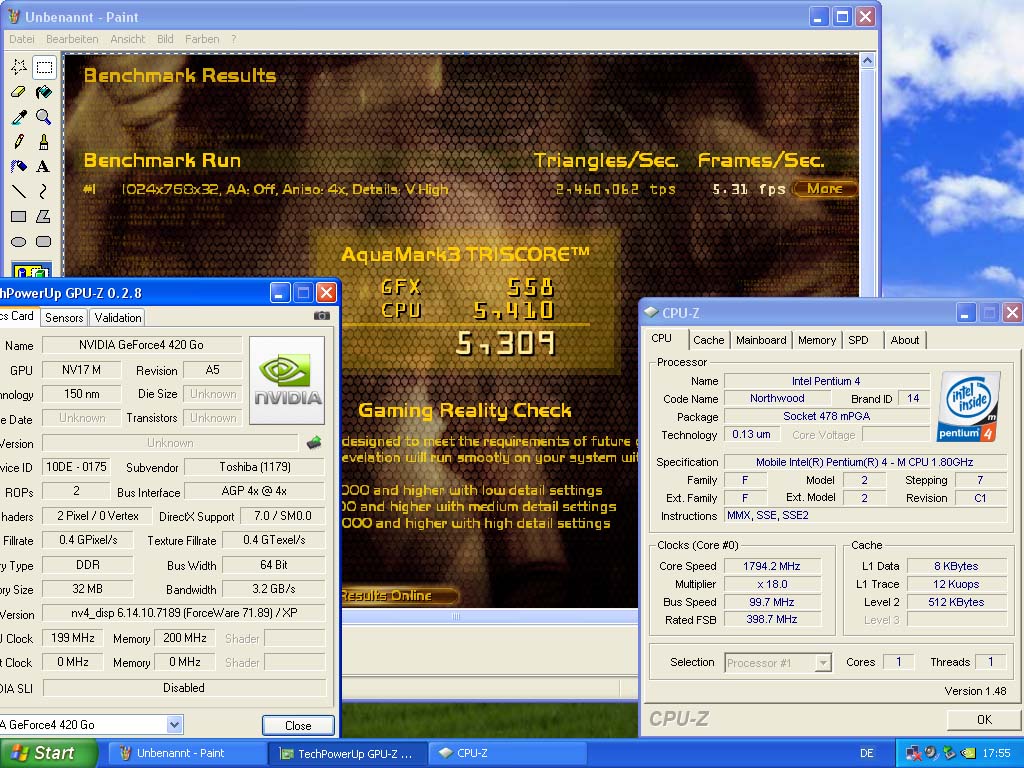Select the Ellipse tool in Paint
This screenshot has width=1024, height=768.
pos(19,242)
